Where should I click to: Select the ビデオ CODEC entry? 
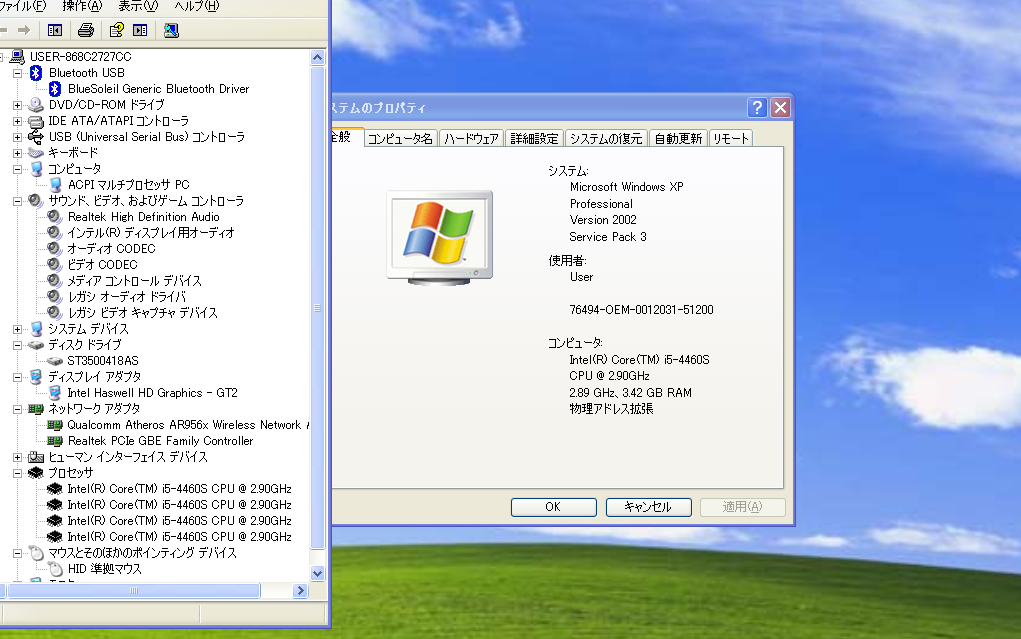(x=102, y=265)
